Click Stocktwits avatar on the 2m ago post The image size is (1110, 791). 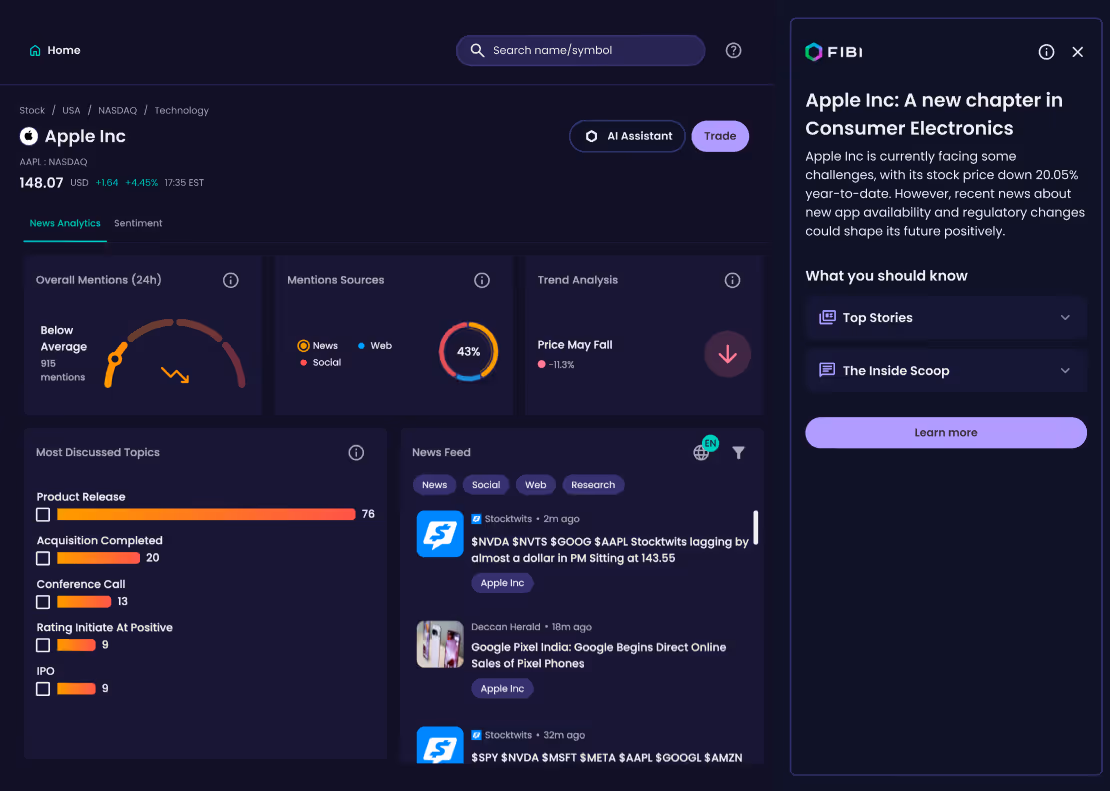point(440,534)
